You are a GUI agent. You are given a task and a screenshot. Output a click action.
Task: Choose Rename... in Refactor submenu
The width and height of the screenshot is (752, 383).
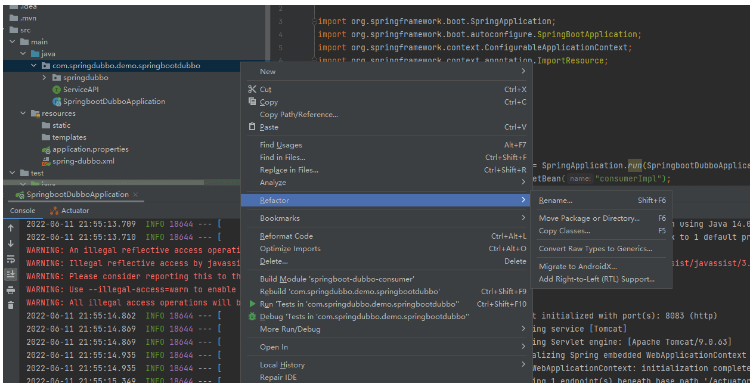click(555, 200)
